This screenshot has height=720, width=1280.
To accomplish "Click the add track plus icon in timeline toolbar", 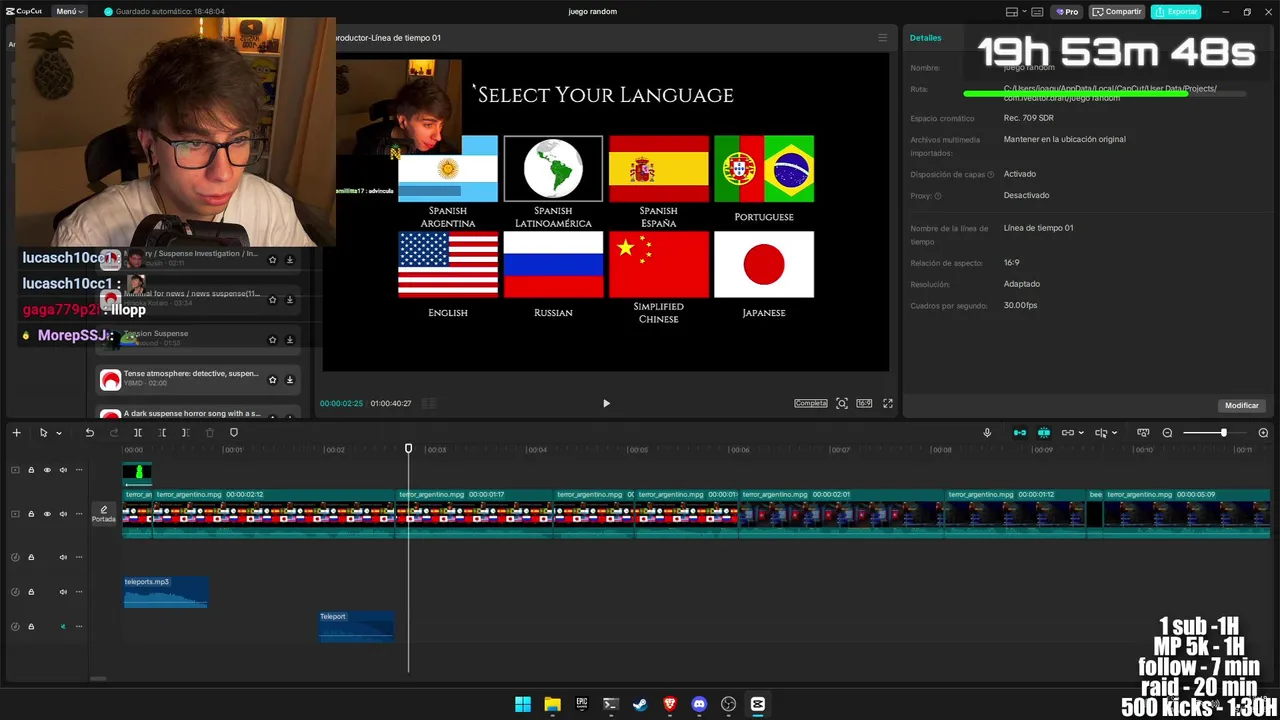I will tap(16, 433).
